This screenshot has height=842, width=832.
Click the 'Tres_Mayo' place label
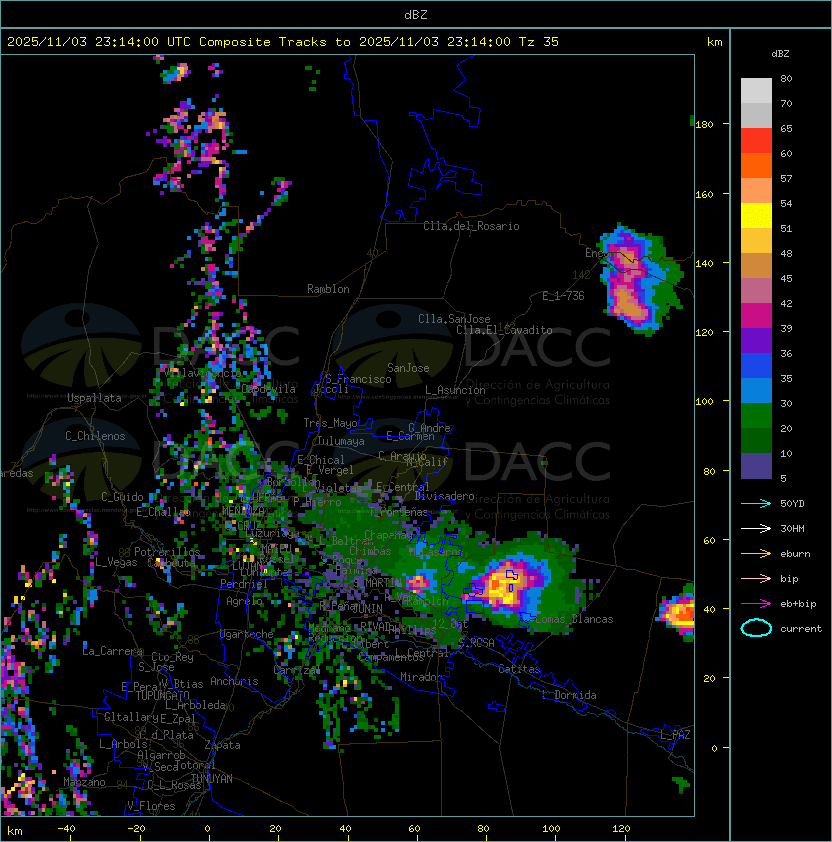click(x=330, y=423)
